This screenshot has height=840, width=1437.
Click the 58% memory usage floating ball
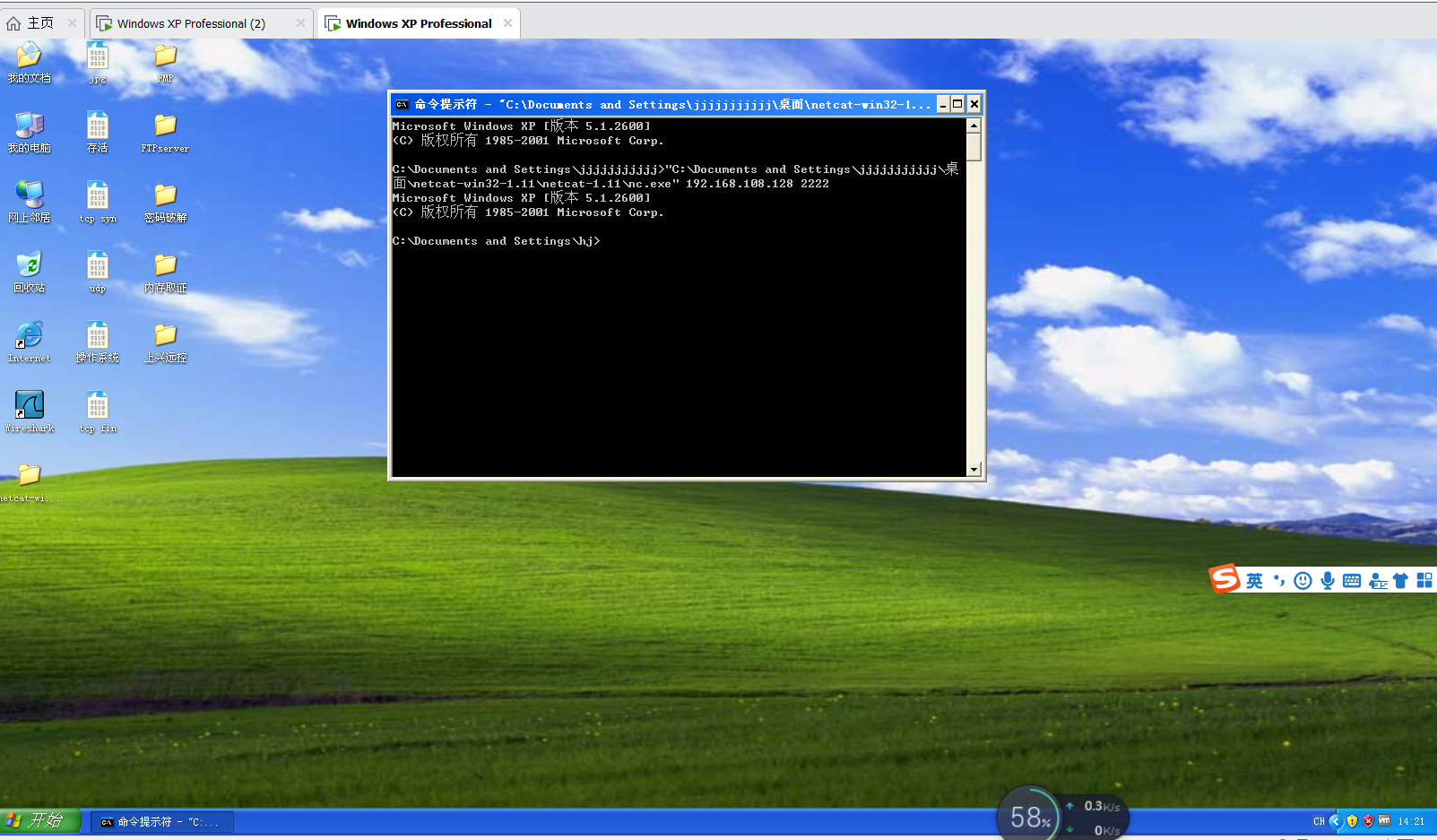(1029, 815)
